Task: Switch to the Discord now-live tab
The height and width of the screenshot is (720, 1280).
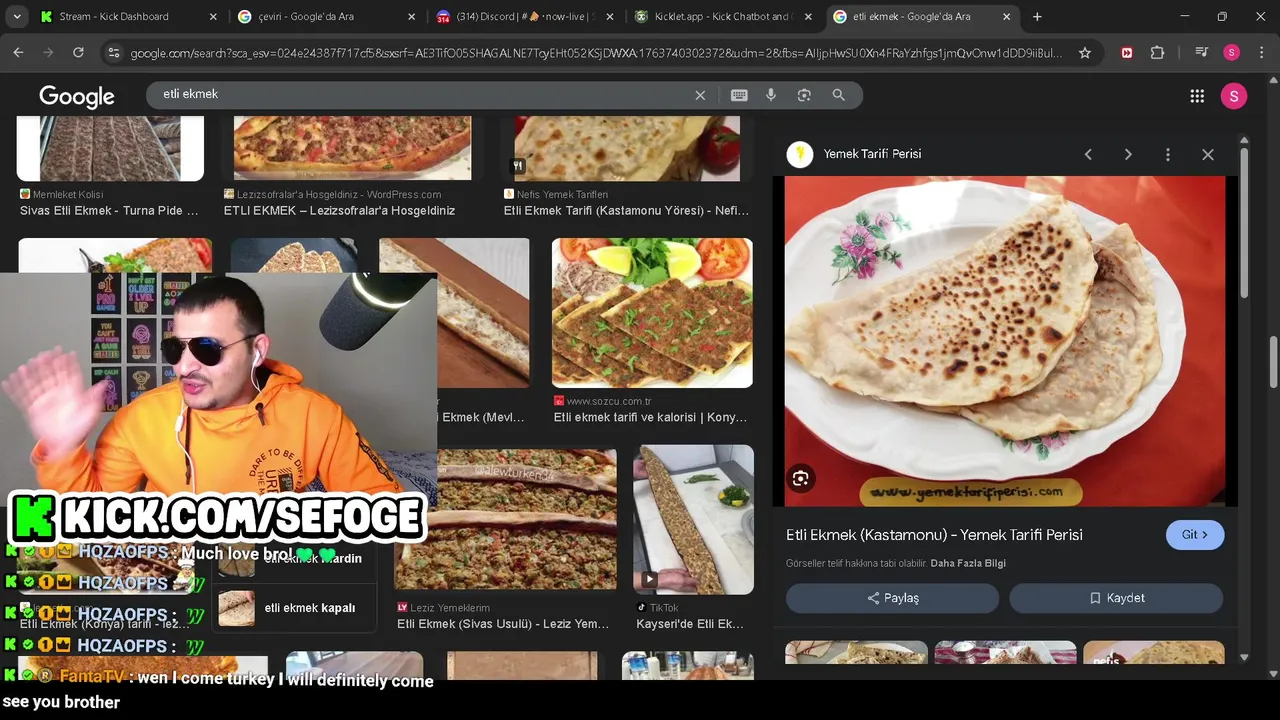Action: coord(525,16)
